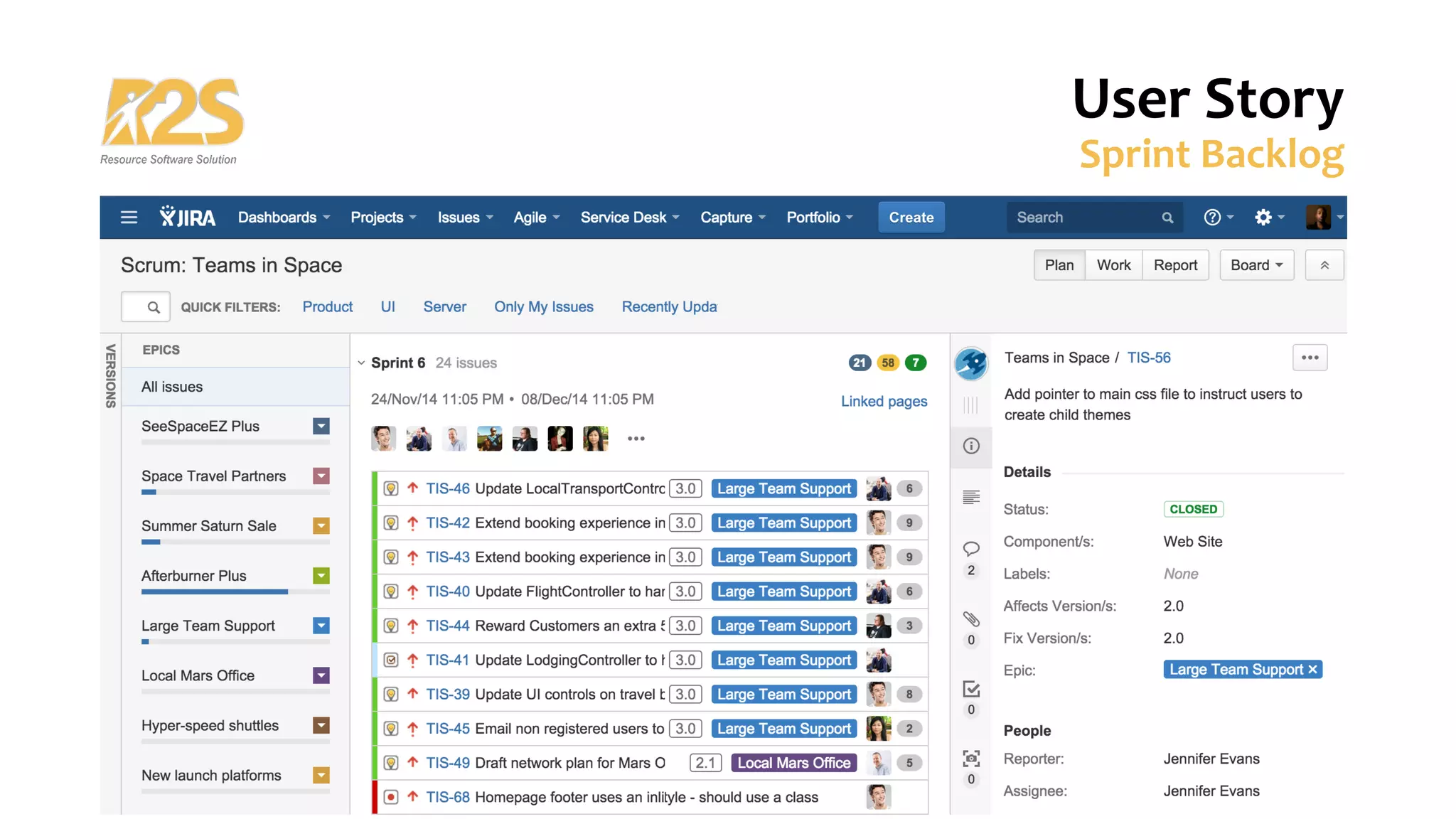This screenshot has width=1456, height=819.
Task: Switch to the Plan view
Action: tap(1059, 265)
